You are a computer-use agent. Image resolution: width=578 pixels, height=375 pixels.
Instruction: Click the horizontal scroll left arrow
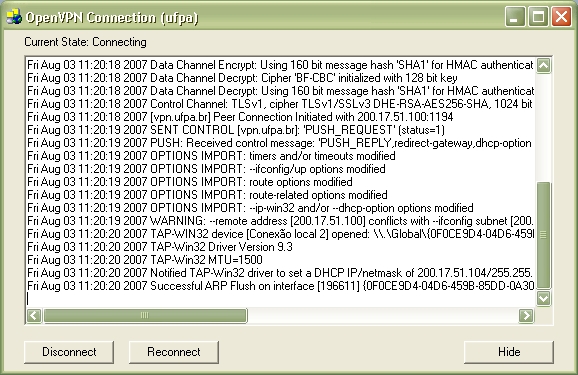click(34, 316)
